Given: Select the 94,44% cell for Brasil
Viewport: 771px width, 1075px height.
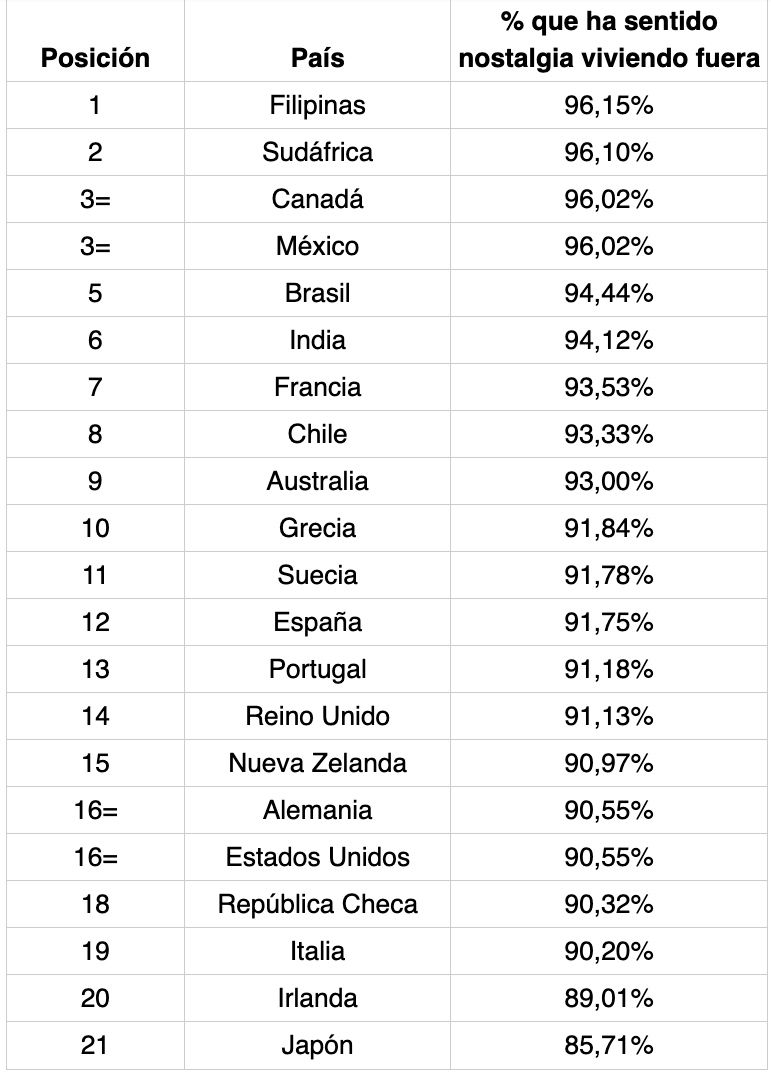Looking at the screenshot, I should (x=608, y=293).
